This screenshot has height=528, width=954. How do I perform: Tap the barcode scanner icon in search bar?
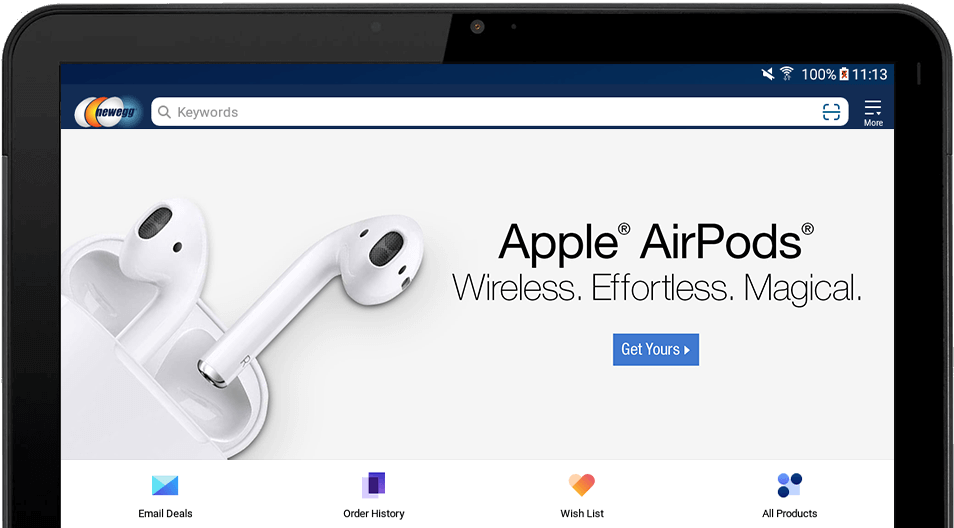[831, 112]
